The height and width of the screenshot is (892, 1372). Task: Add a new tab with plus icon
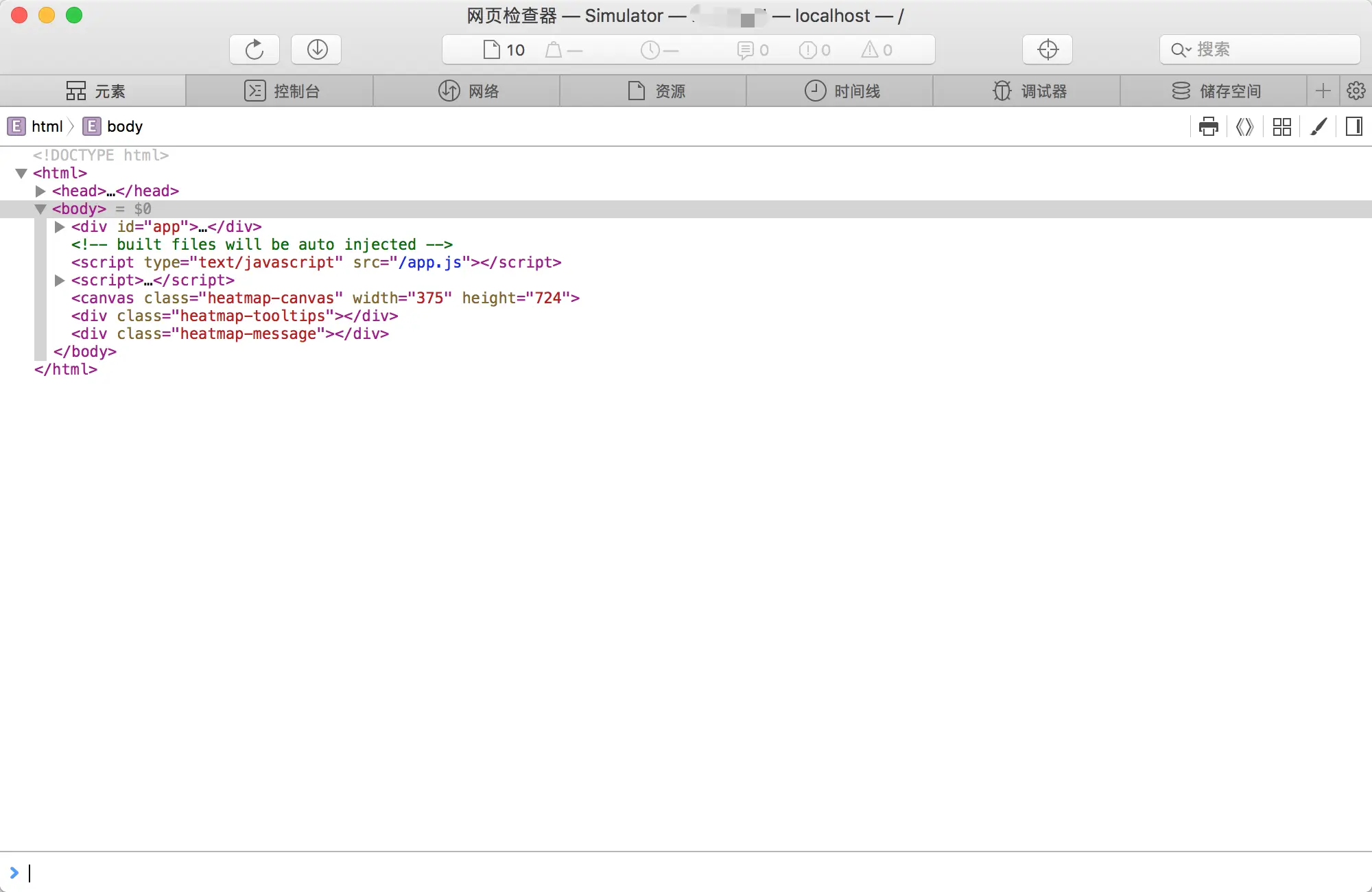(x=1323, y=91)
